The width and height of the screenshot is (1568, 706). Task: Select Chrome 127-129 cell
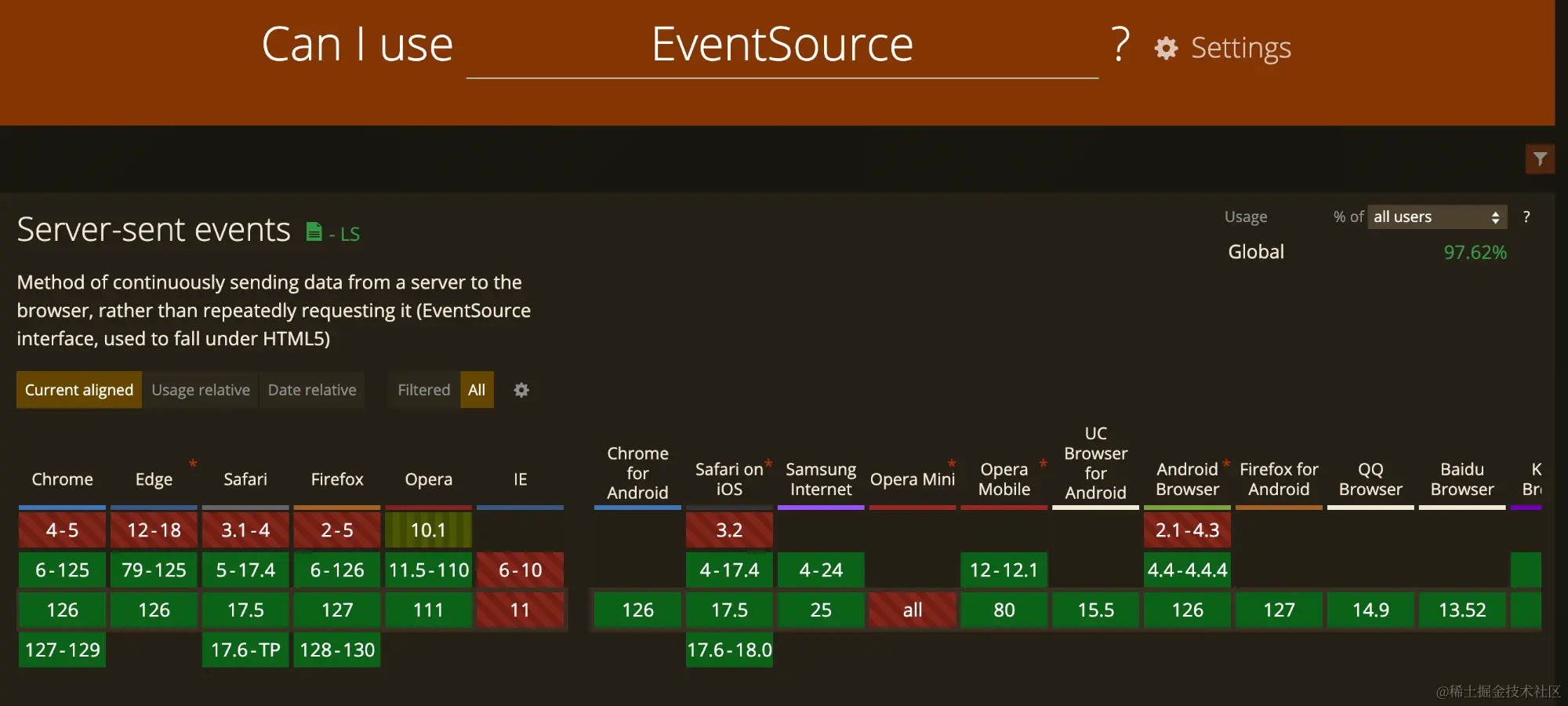[63, 650]
